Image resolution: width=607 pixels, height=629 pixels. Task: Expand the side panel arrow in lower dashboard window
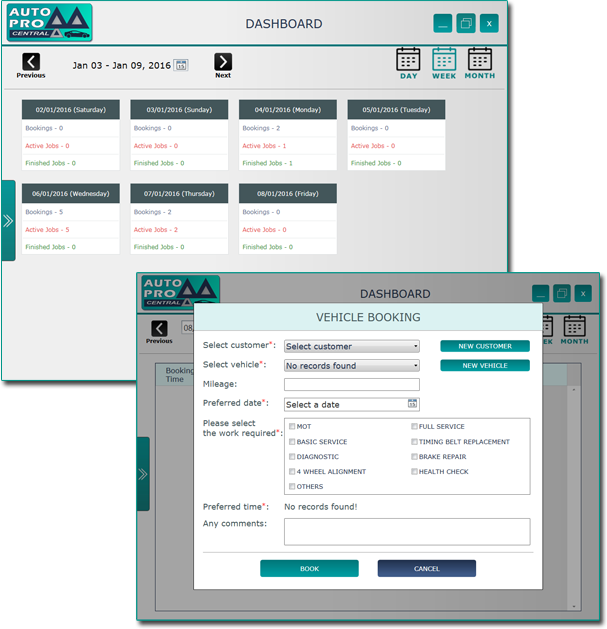point(143,474)
